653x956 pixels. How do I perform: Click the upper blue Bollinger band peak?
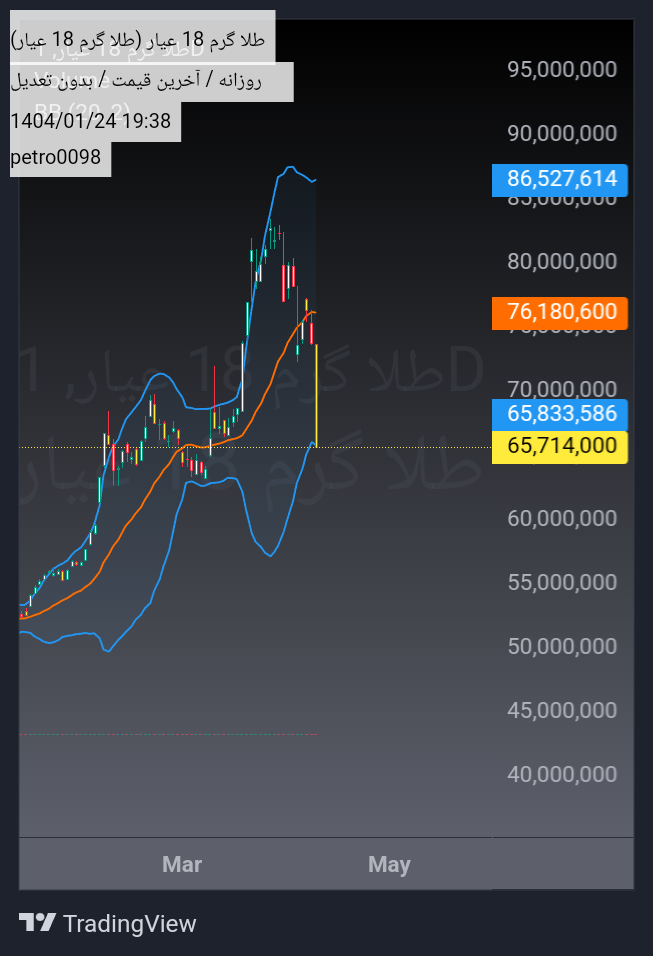[288, 167]
